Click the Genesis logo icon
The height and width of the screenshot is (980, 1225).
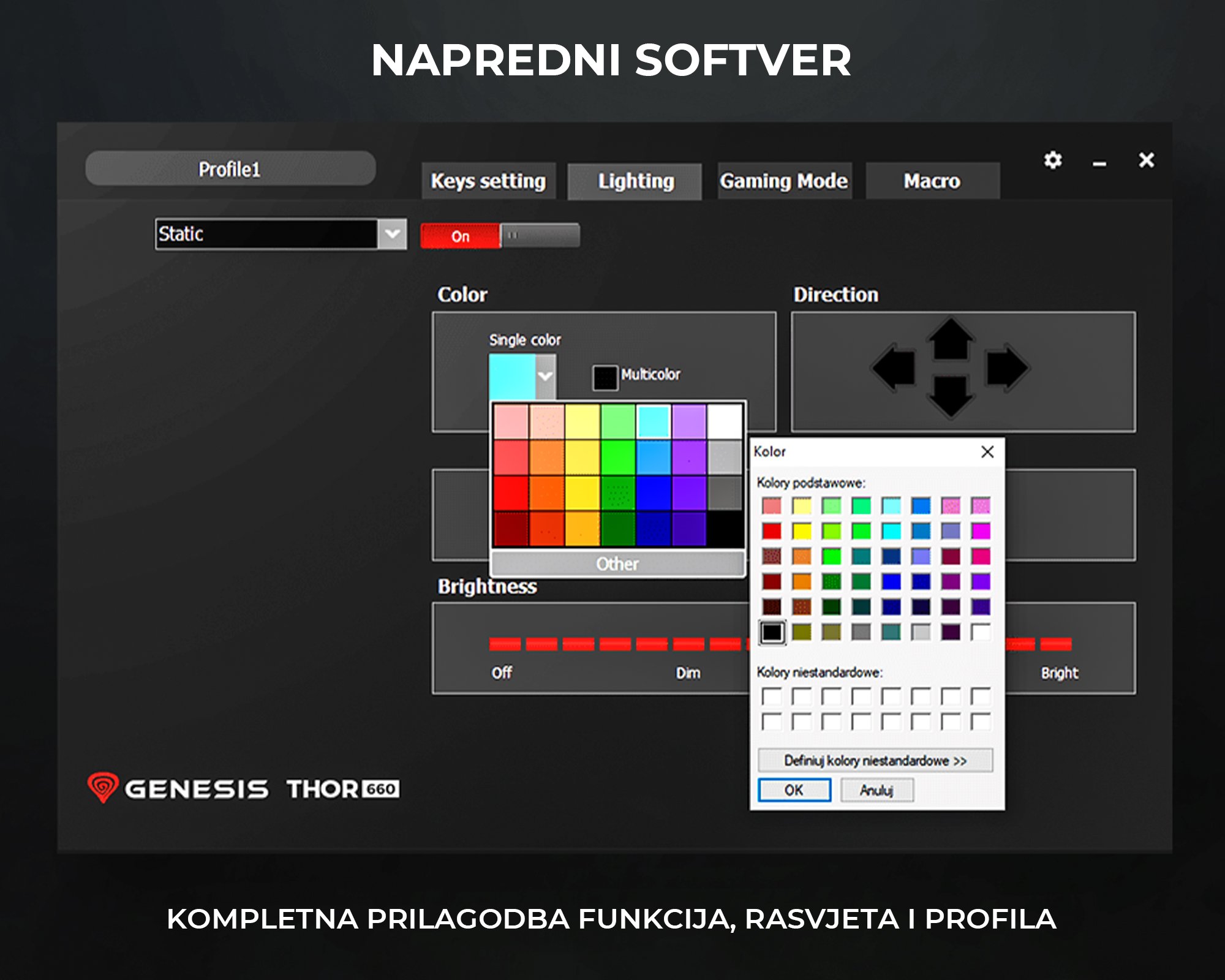pyautogui.click(x=102, y=787)
